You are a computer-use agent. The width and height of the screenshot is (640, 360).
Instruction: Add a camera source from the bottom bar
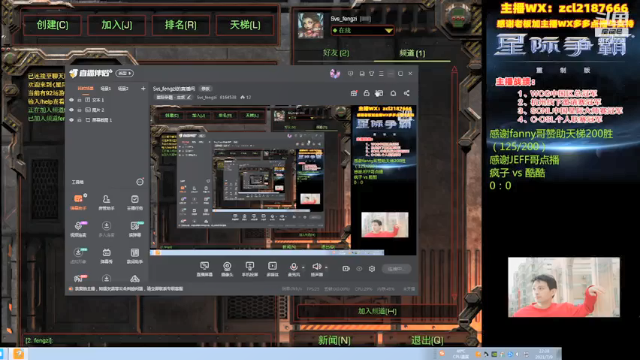point(227,269)
